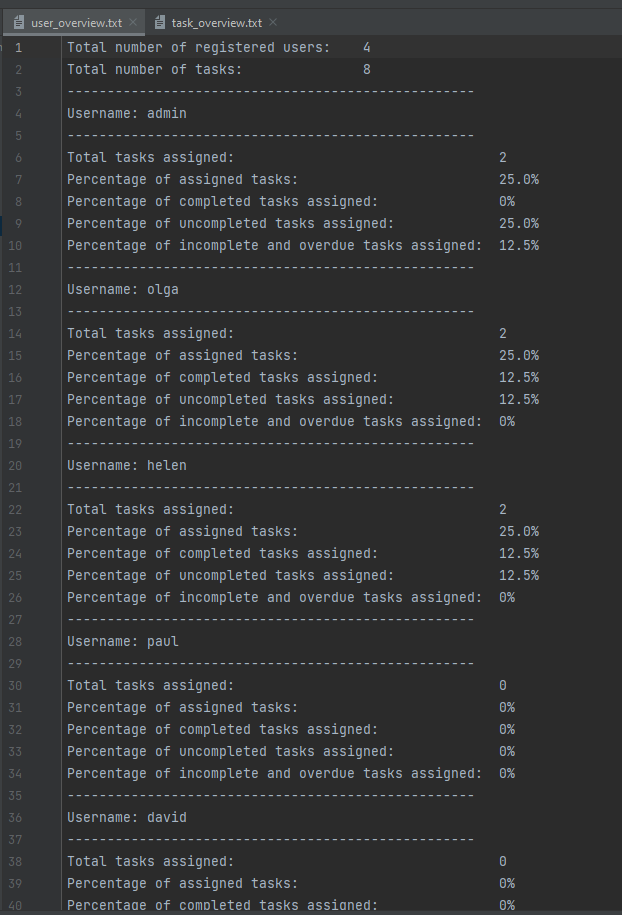
Task: Click line number 40 at the bottom
Action: [14, 903]
